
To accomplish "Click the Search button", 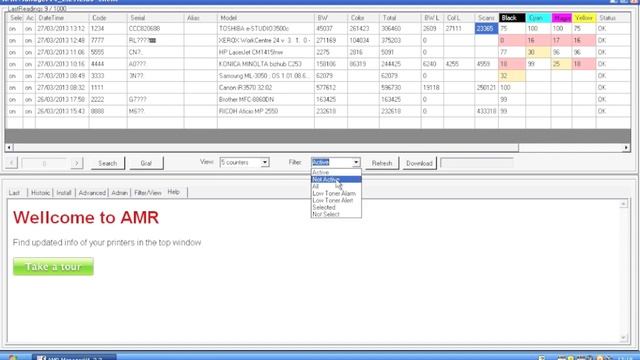I will tap(107, 163).
